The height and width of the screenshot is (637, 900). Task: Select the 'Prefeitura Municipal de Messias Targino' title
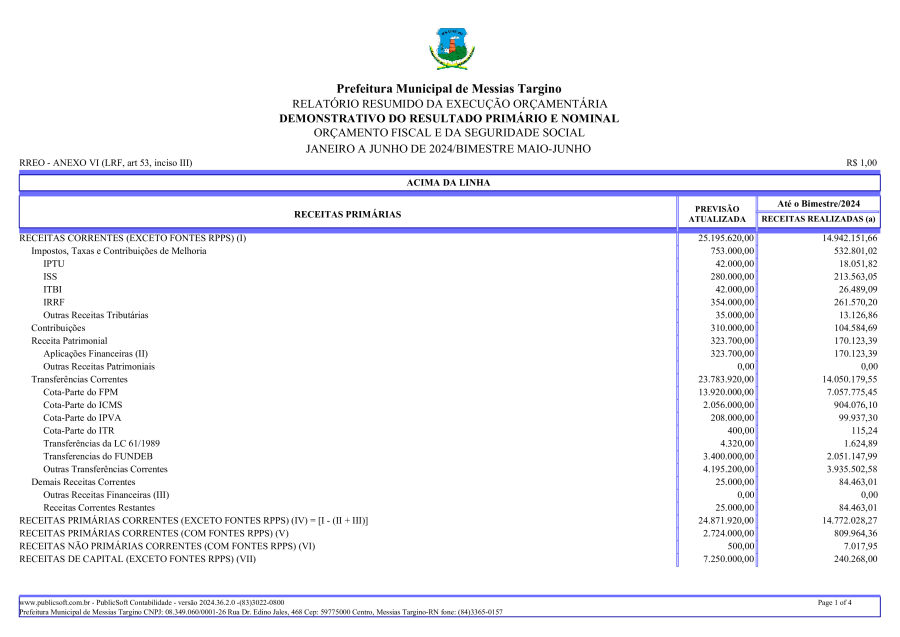click(x=449, y=89)
